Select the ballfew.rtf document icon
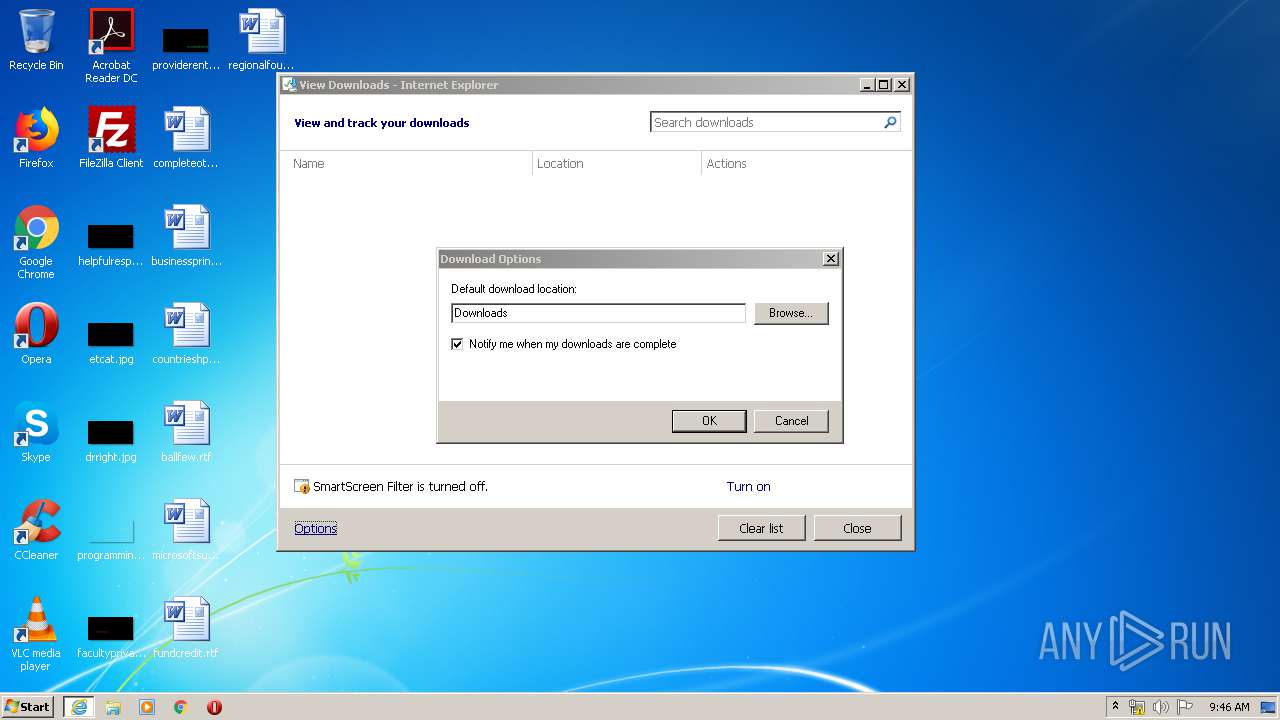Viewport: 1280px width, 720px height. [x=186, y=432]
